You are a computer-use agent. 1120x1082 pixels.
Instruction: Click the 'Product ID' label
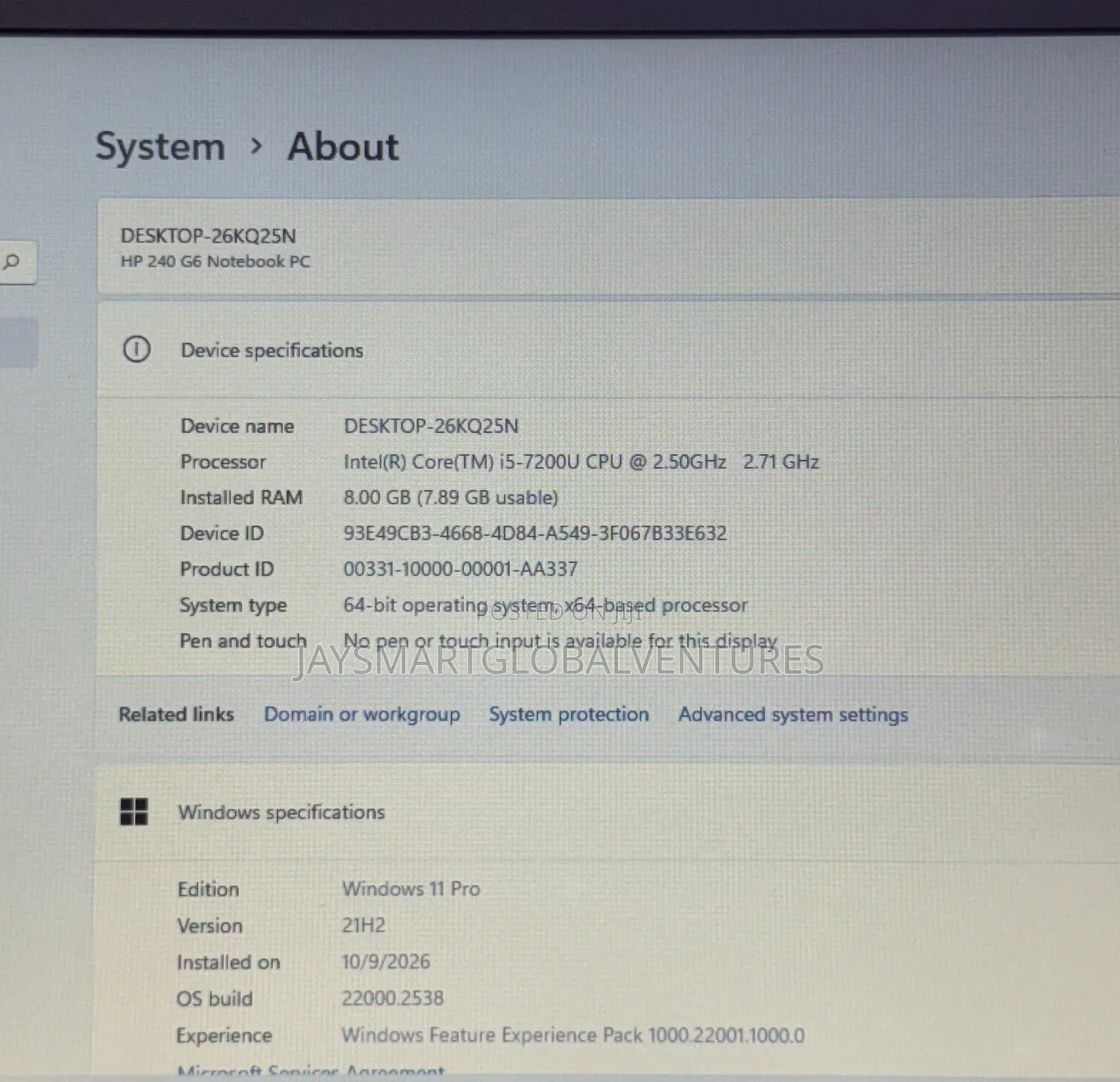pyautogui.click(x=227, y=569)
